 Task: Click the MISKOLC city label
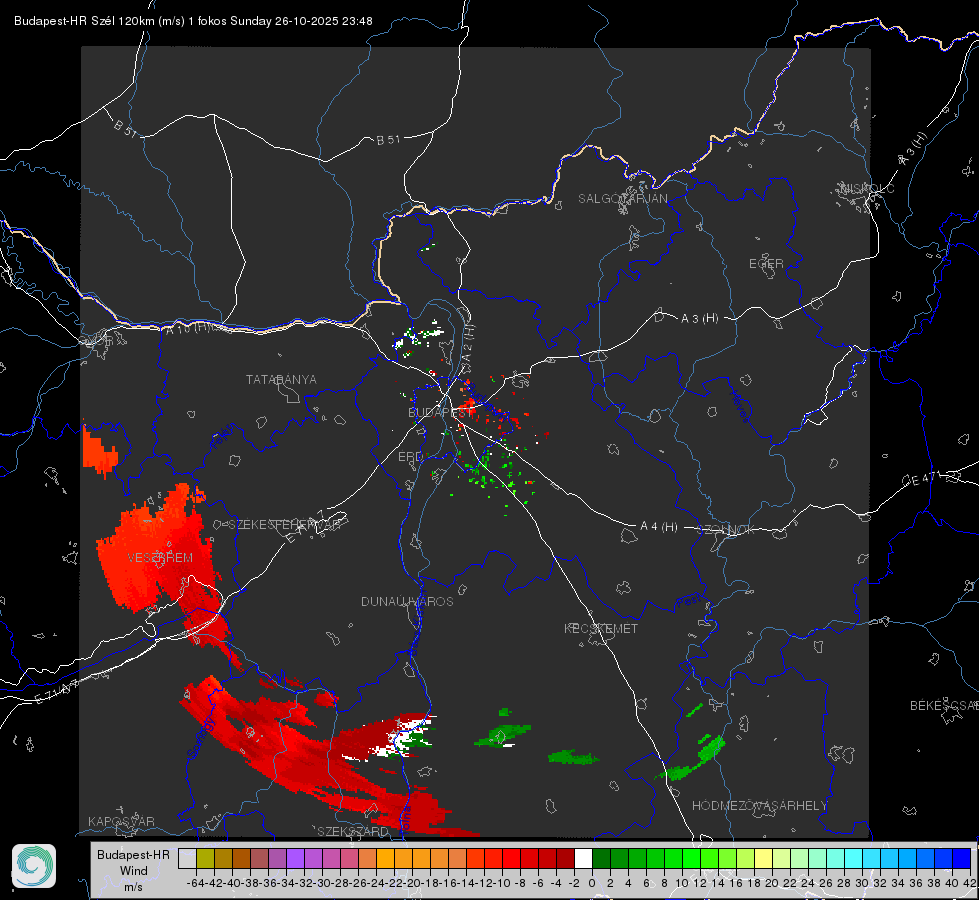click(867, 189)
